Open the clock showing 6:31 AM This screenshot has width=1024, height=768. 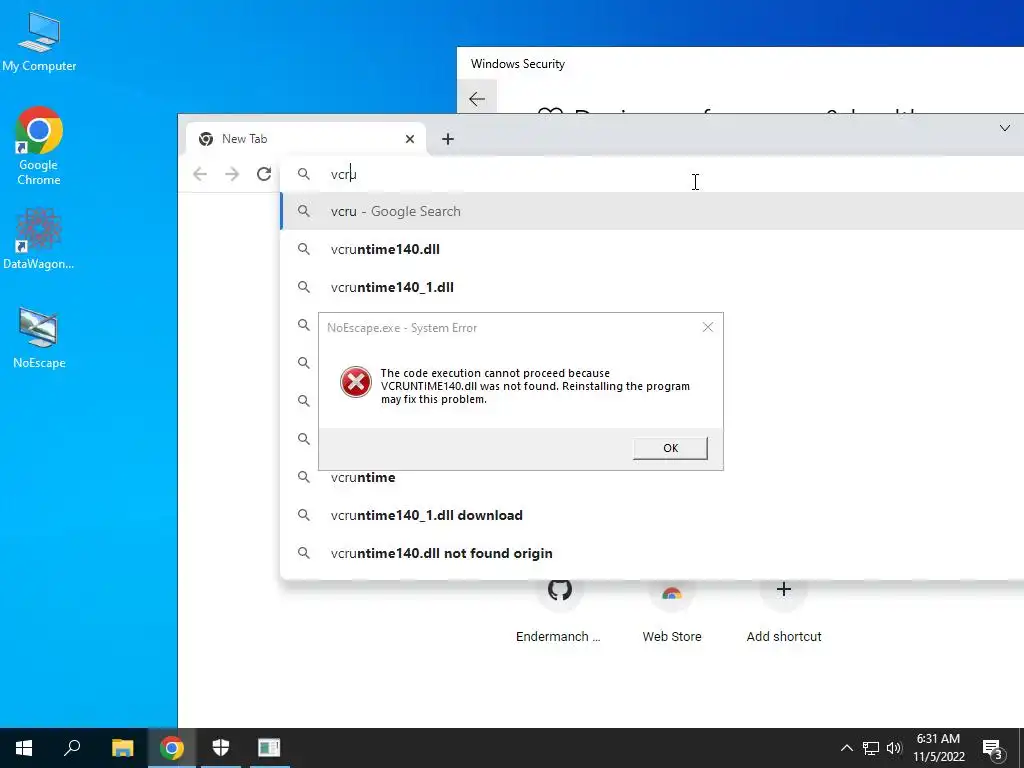click(938, 748)
